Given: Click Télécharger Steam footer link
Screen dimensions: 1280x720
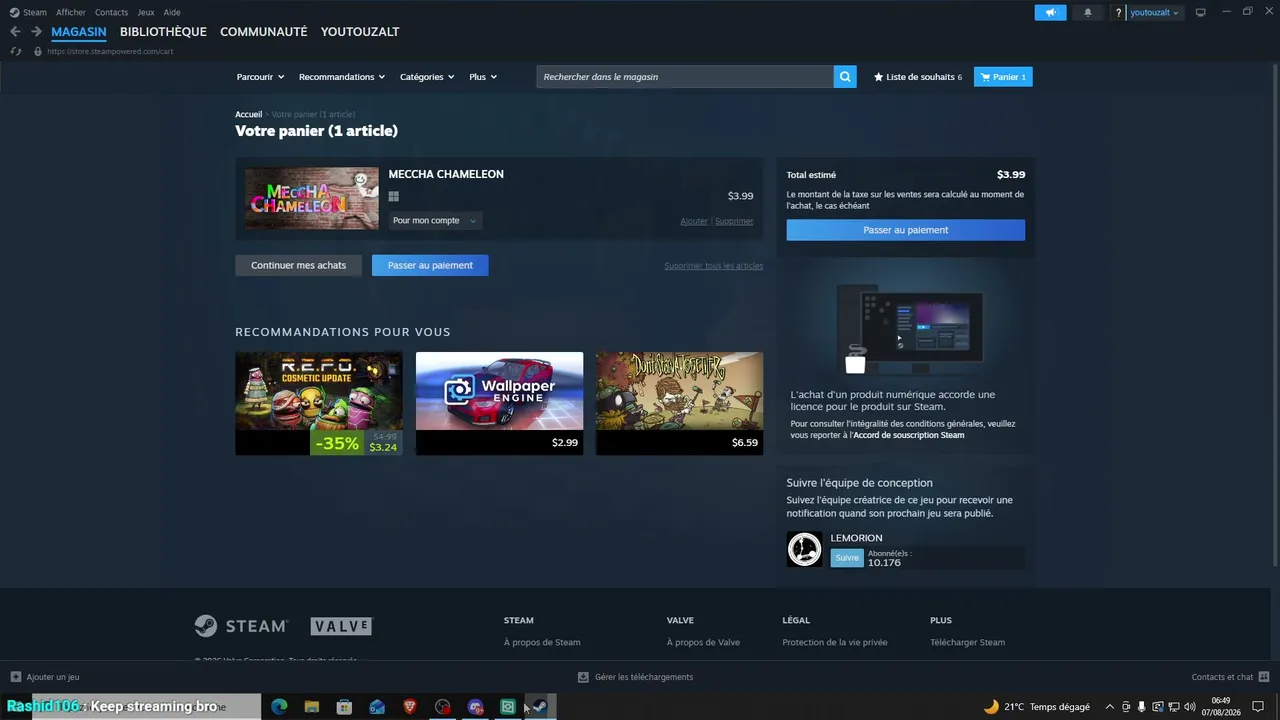Looking at the screenshot, I should tap(967, 643).
